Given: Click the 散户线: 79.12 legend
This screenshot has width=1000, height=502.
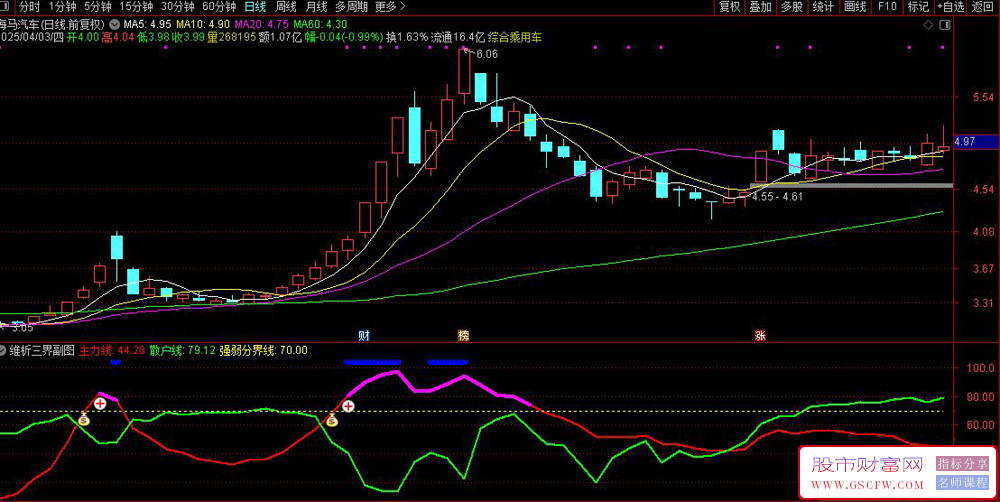Looking at the screenshot, I should click(182, 350).
